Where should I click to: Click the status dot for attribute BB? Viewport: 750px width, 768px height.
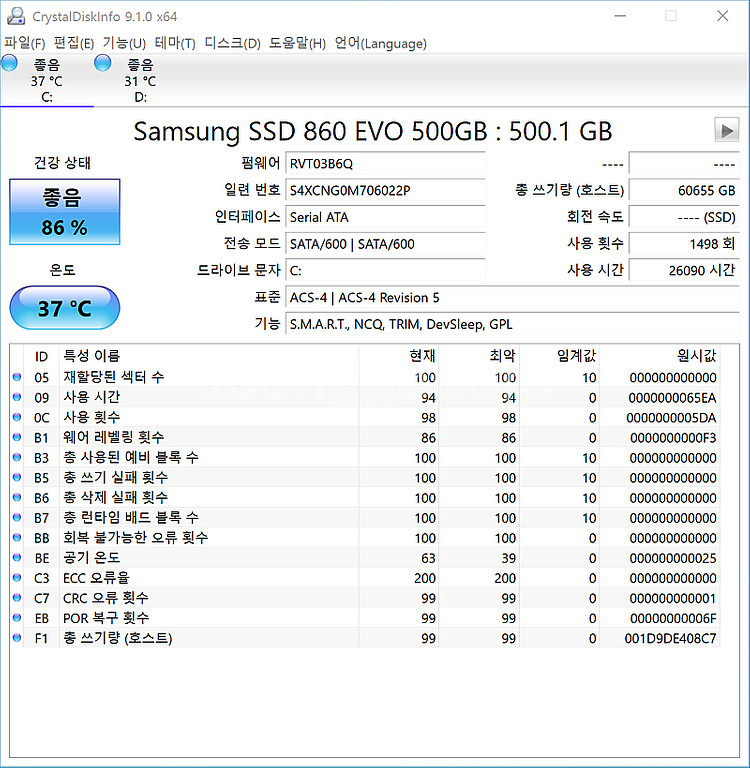(x=17, y=537)
